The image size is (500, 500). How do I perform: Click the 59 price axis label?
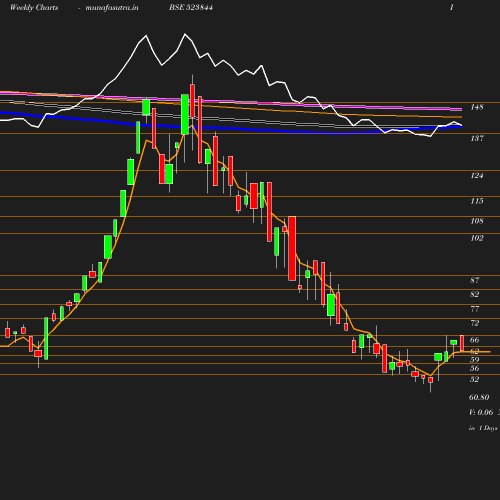[475, 360]
